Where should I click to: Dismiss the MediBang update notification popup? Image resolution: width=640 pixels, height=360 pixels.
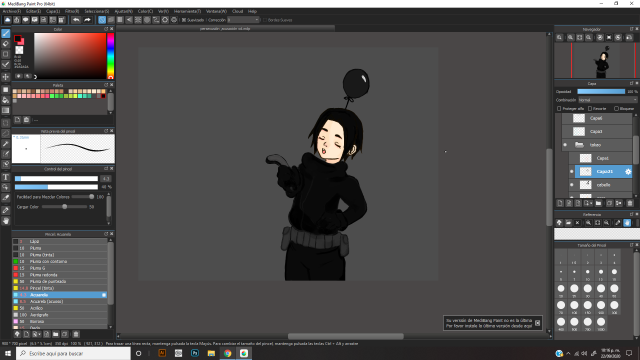[x=538, y=323]
